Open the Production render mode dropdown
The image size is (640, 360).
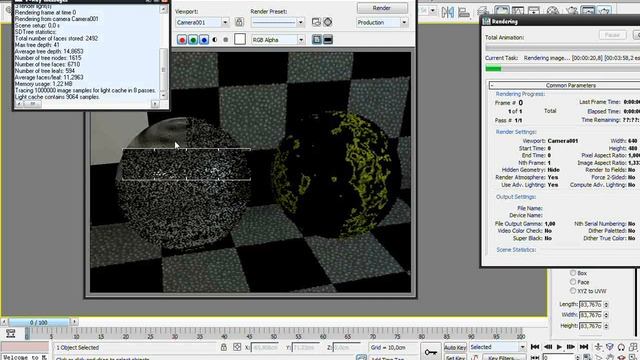coord(404,22)
